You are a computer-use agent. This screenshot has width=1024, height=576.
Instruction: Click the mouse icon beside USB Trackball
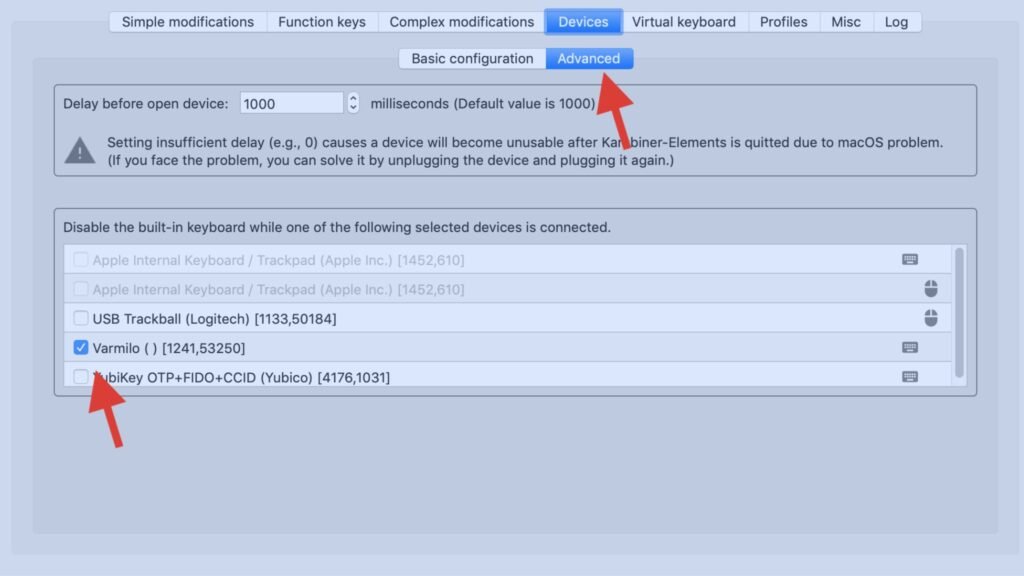(x=930, y=318)
